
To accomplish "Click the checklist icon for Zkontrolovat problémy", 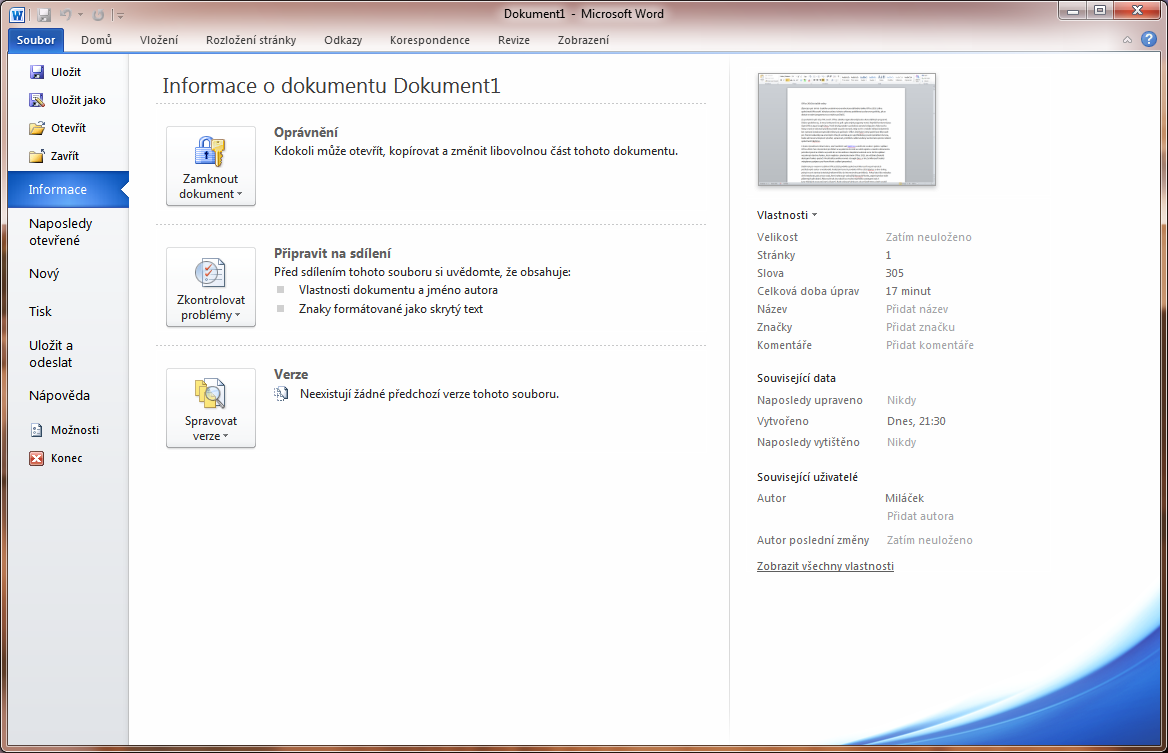I will coord(210,273).
